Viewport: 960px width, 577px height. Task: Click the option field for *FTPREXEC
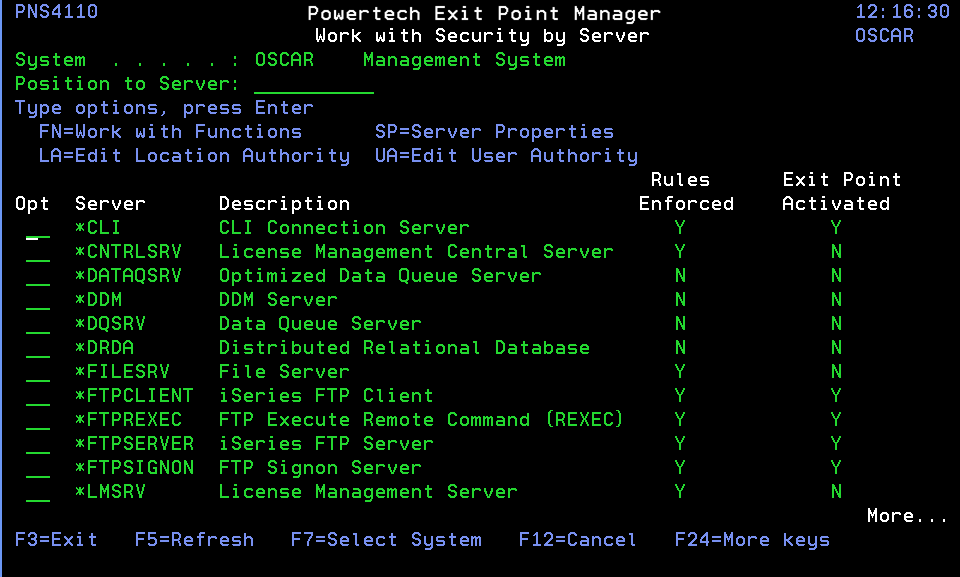click(38, 420)
